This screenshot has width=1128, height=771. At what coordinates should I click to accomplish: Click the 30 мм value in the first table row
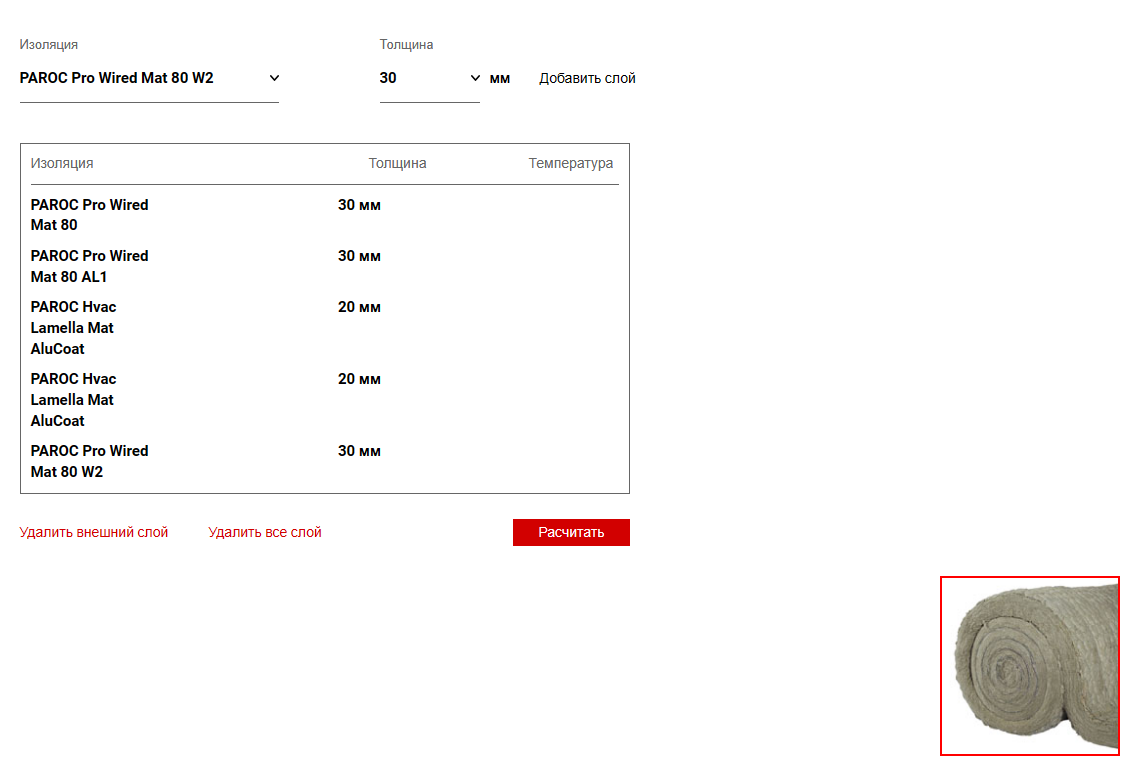[x=359, y=205]
